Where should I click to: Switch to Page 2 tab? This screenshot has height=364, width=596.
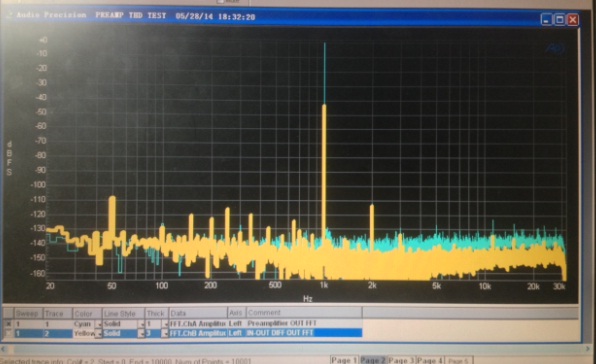pos(373,360)
